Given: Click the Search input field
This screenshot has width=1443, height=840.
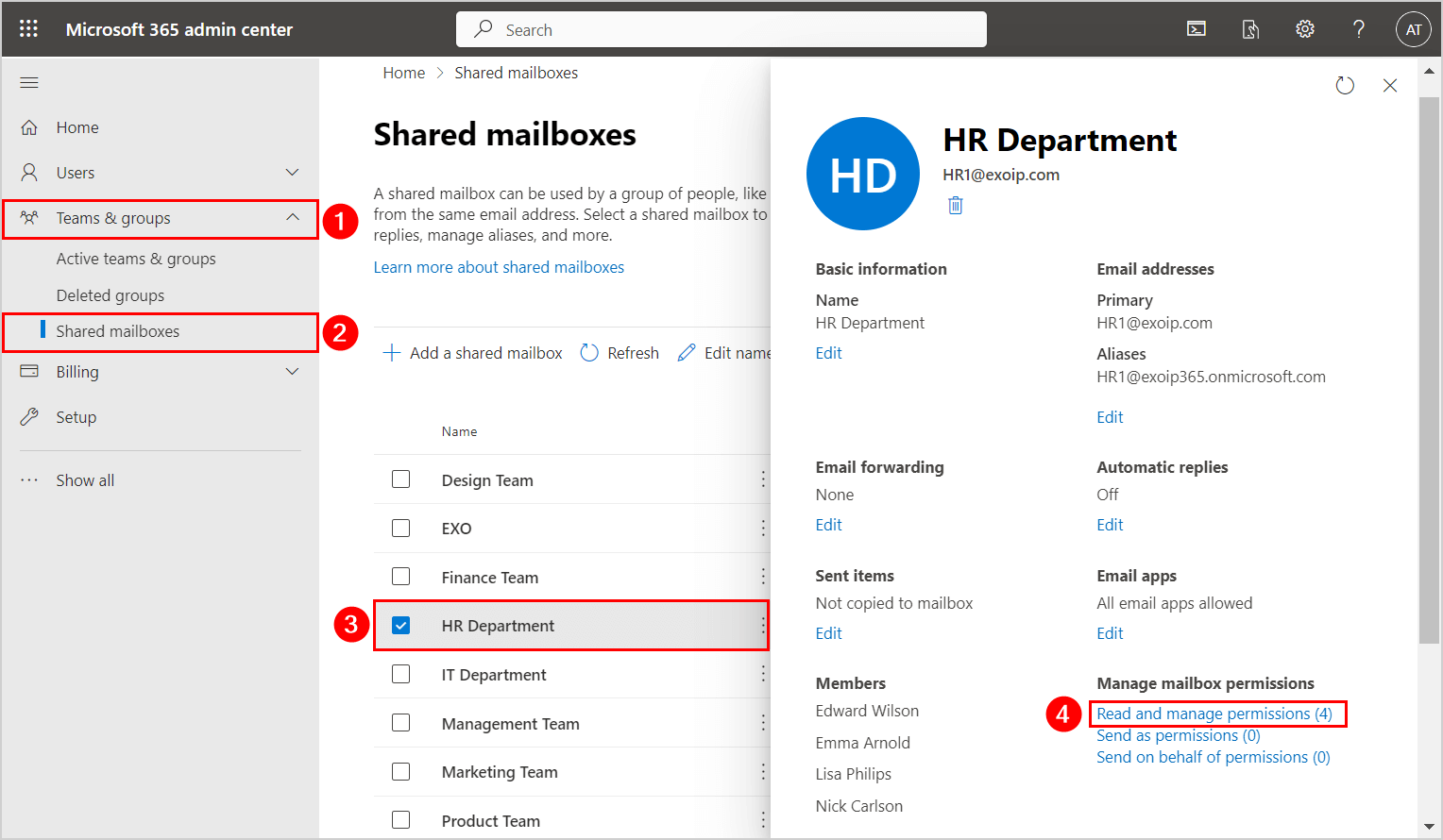Looking at the screenshot, I should [x=721, y=29].
